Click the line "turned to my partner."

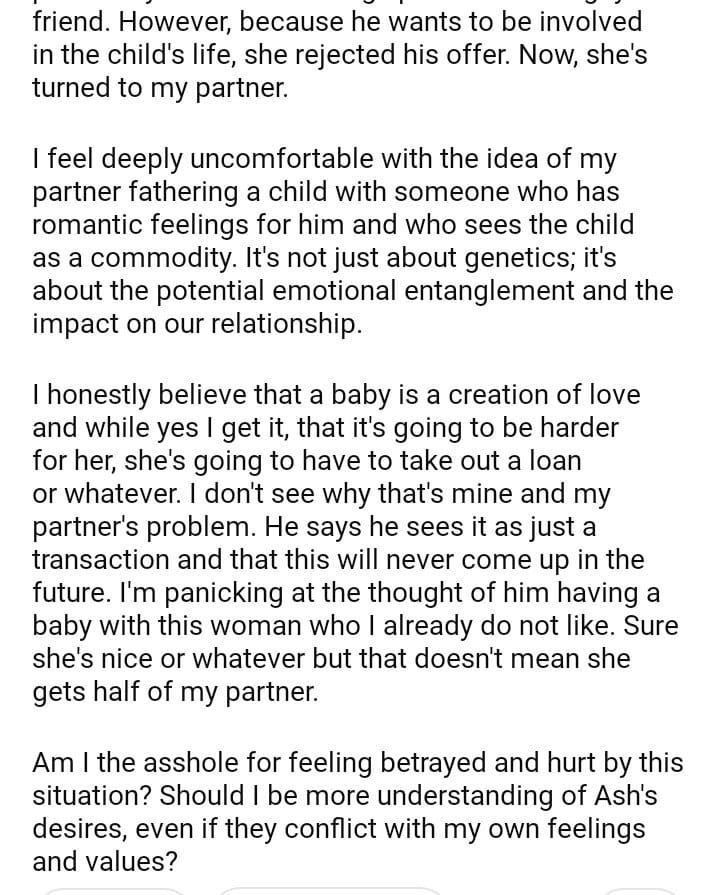pyautogui.click(x=160, y=88)
